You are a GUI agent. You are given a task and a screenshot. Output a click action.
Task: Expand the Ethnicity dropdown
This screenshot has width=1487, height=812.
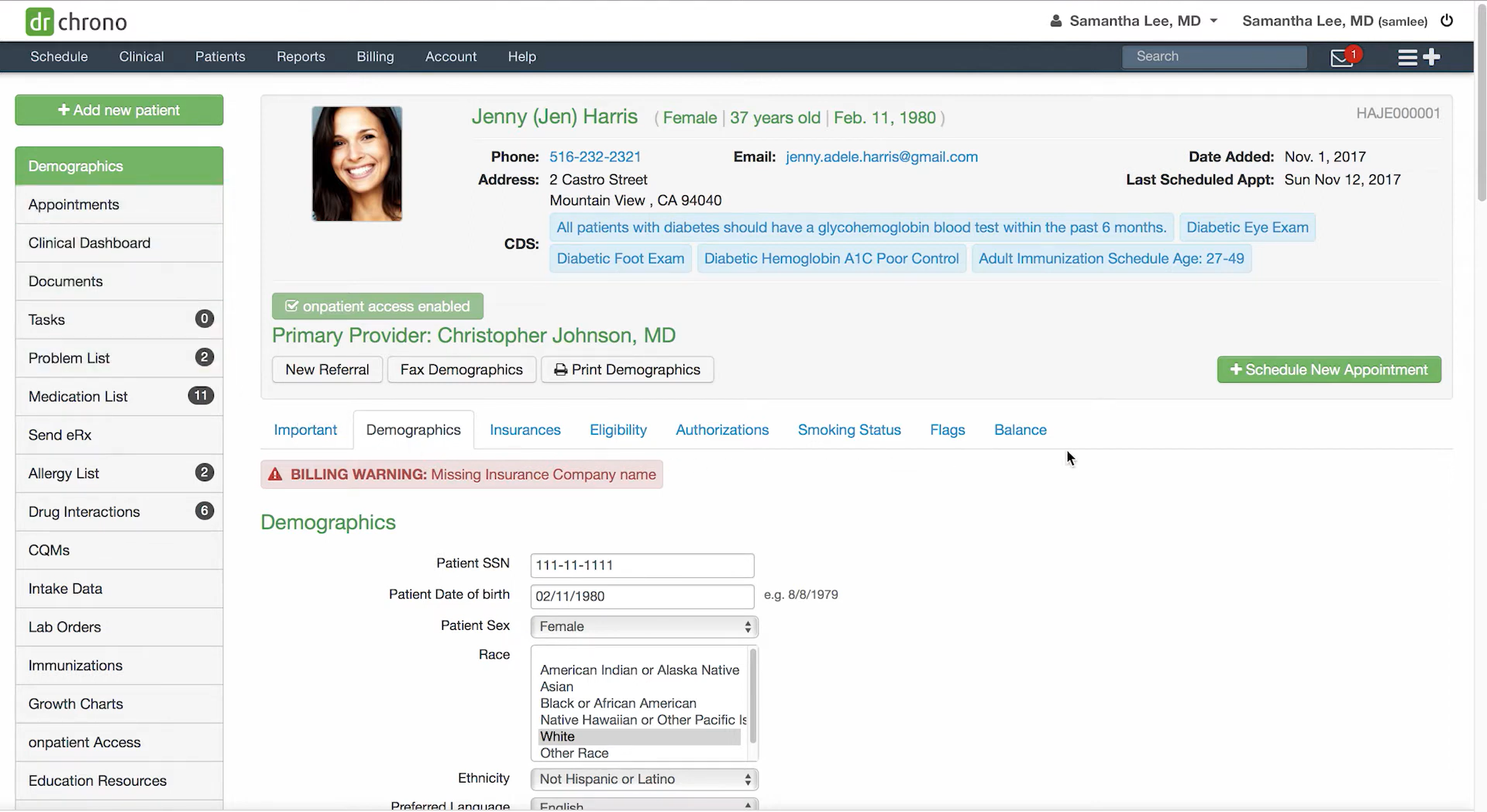tap(643, 779)
